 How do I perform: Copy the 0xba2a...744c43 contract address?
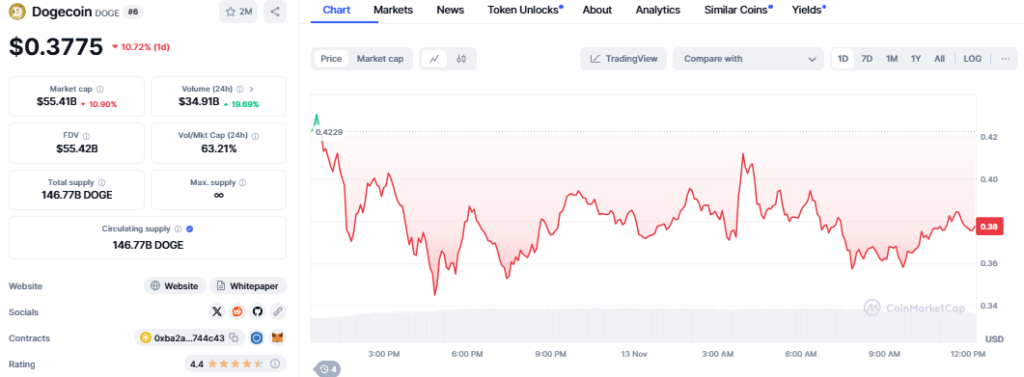[234, 338]
